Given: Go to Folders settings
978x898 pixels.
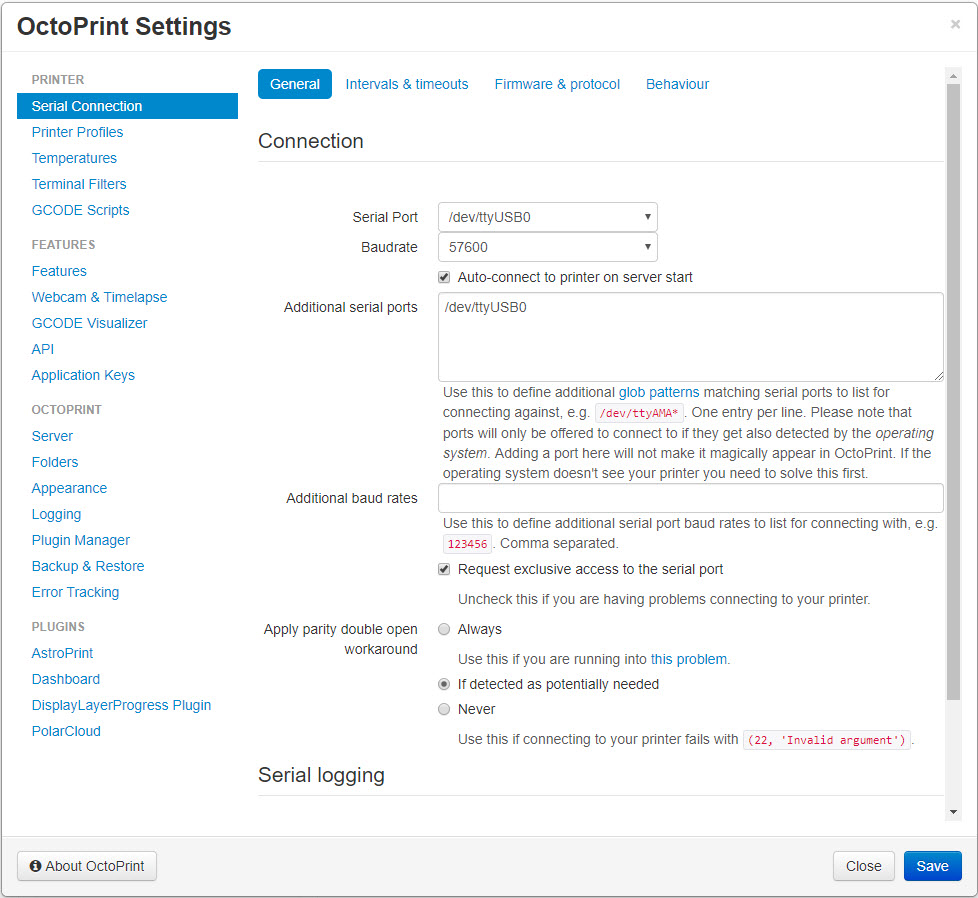Looking at the screenshot, I should [55, 462].
